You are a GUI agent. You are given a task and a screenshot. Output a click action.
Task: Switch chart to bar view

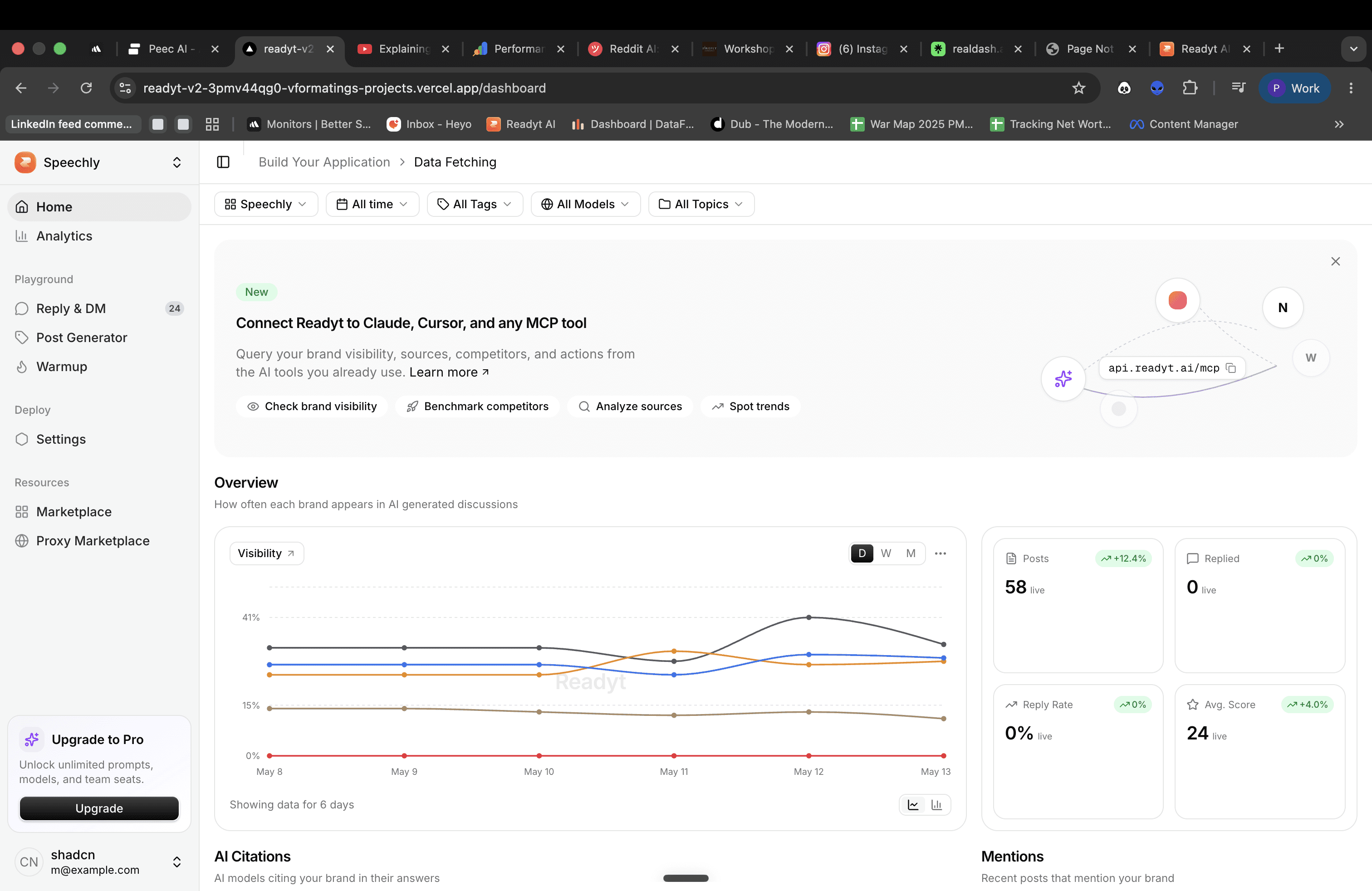(937, 804)
